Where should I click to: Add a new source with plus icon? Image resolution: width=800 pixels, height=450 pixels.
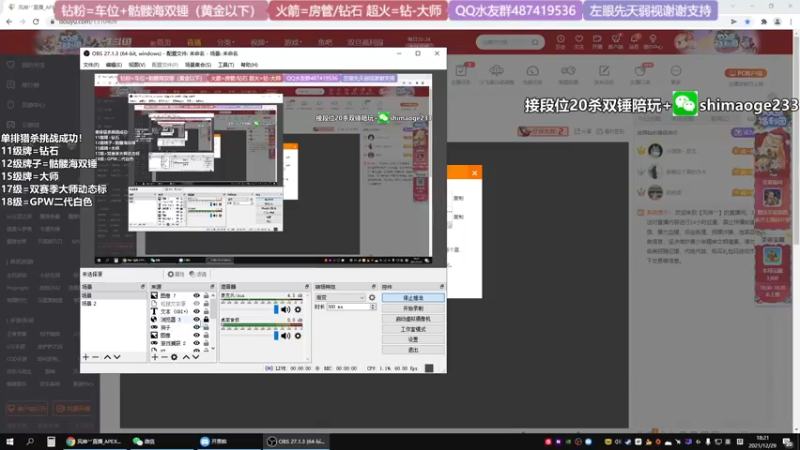click(x=155, y=357)
